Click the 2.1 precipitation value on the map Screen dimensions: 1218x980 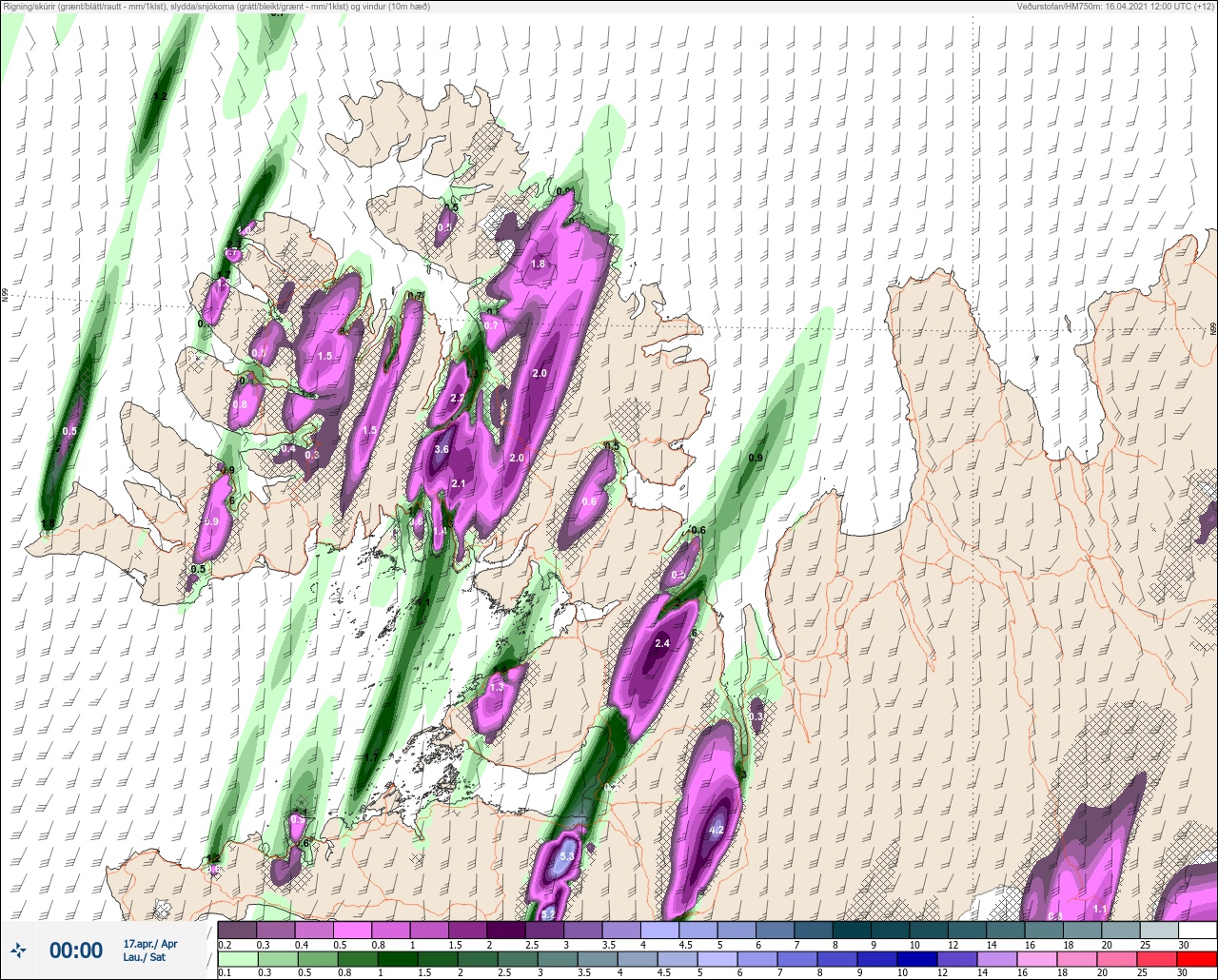coord(458,484)
